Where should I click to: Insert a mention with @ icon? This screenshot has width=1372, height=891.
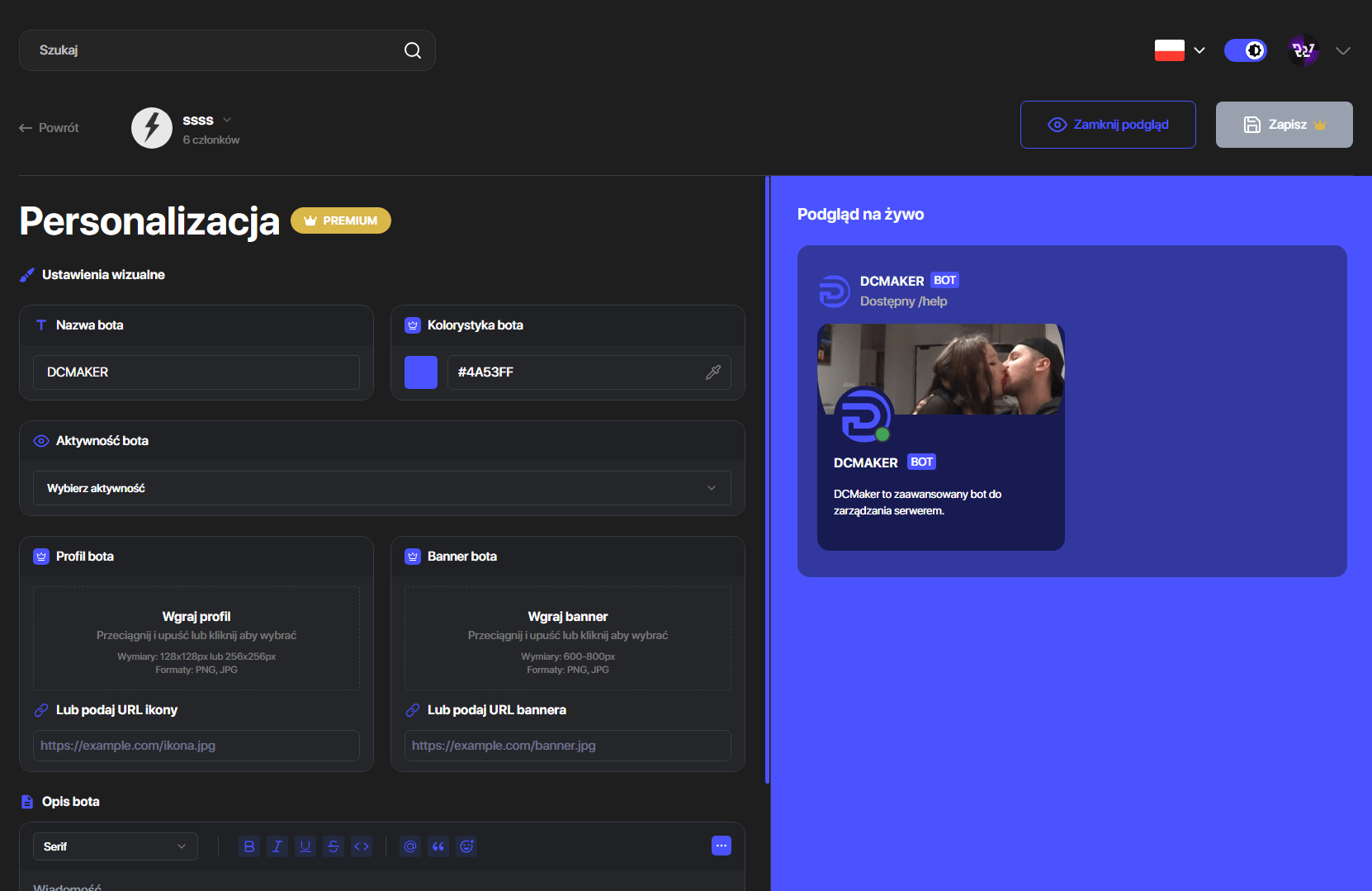click(410, 846)
